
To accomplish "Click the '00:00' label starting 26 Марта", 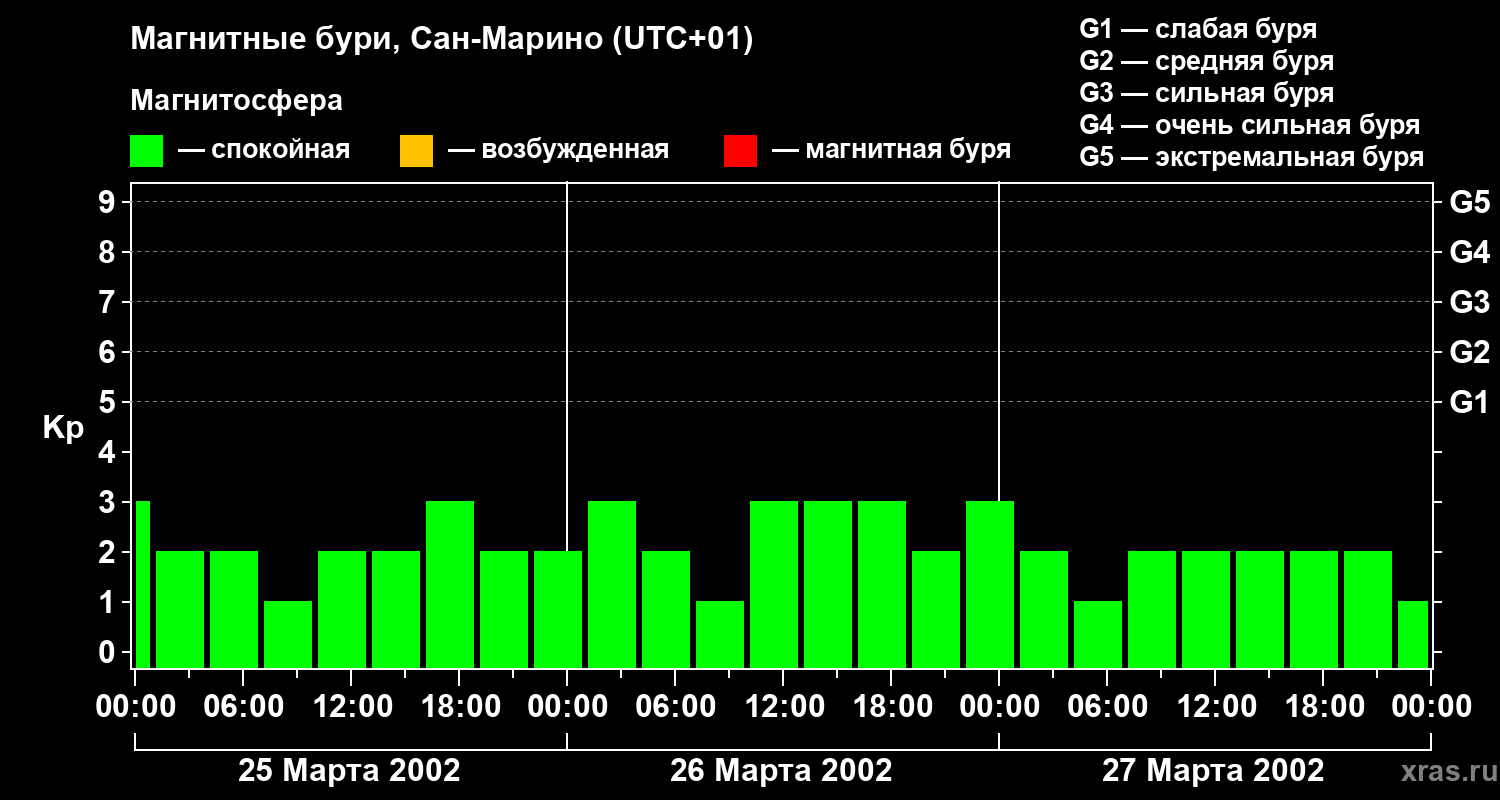I will (x=567, y=707).
